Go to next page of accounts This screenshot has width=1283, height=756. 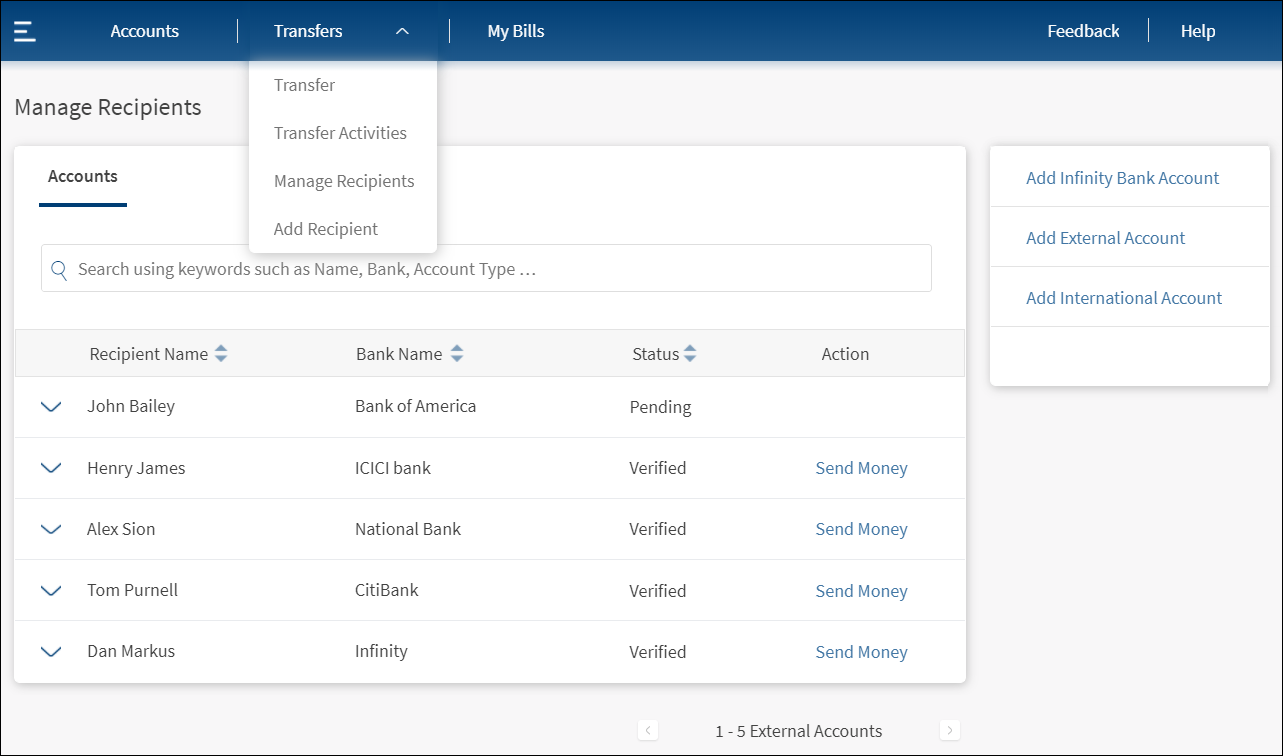[949, 731]
